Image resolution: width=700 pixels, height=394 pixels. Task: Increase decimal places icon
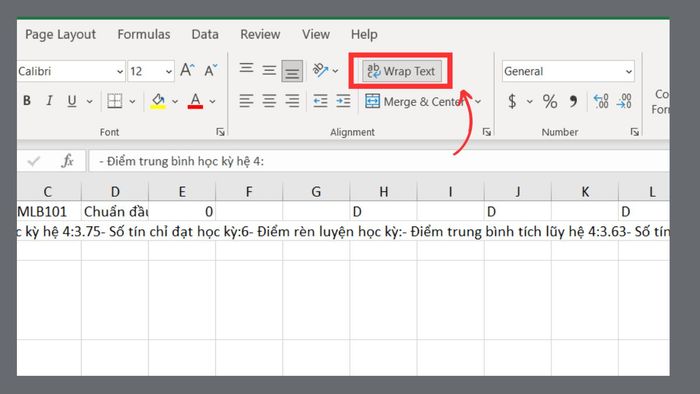point(601,101)
